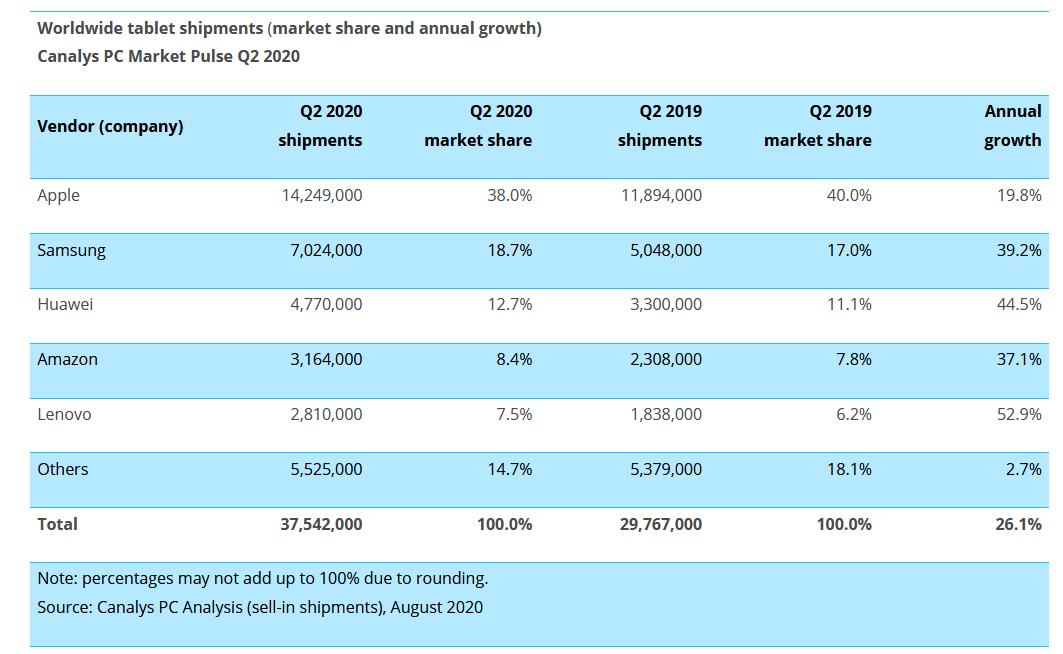The image size is (1063, 654).
Task: Click Amazon's shipments value 3,164,000
Action: coord(326,360)
